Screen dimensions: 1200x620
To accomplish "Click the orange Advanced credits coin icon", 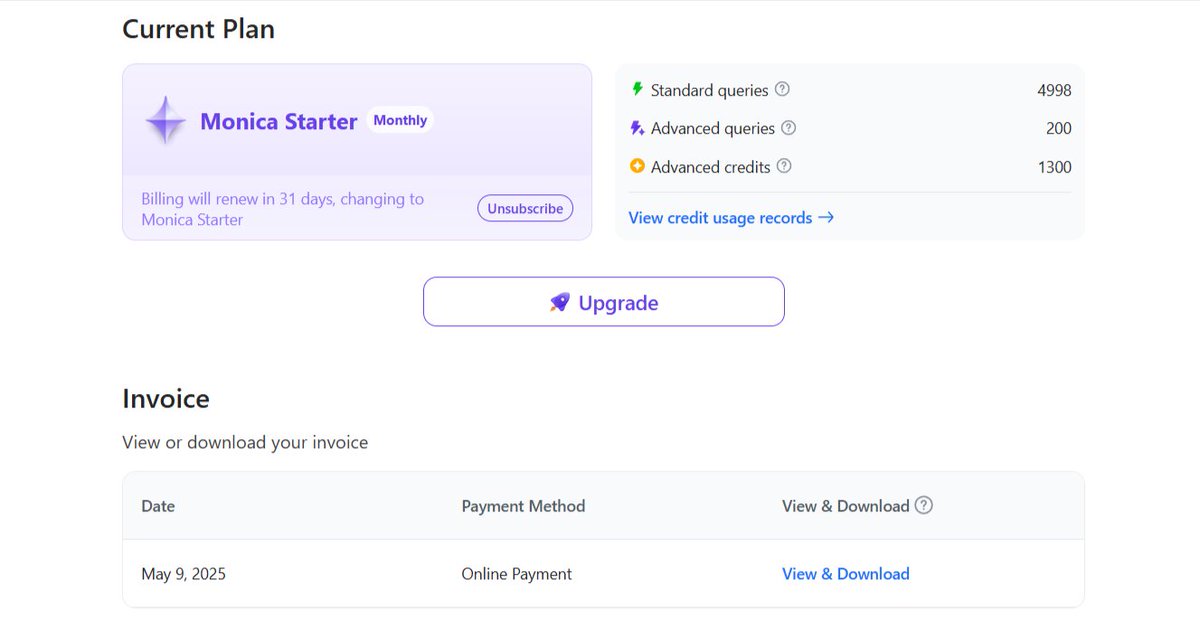I will tap(637, 166).
